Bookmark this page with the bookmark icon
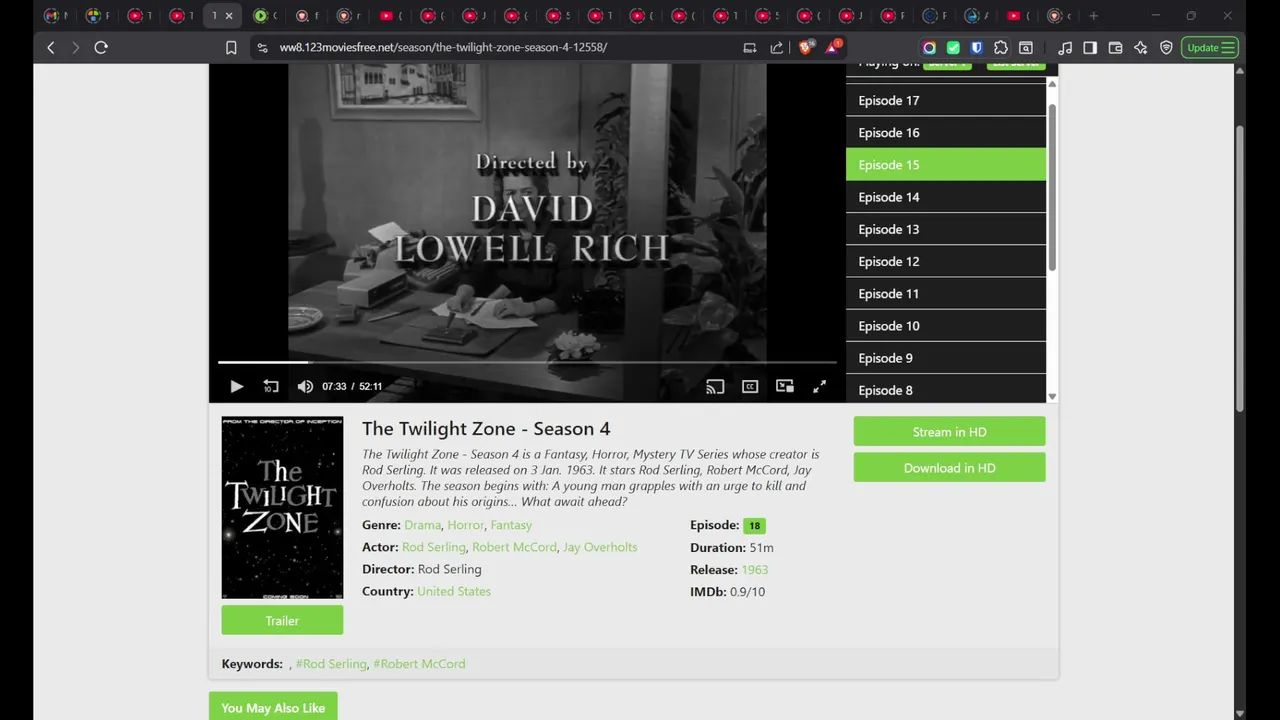Screen dimensions: 1280x720 click(x=231, y=47)
